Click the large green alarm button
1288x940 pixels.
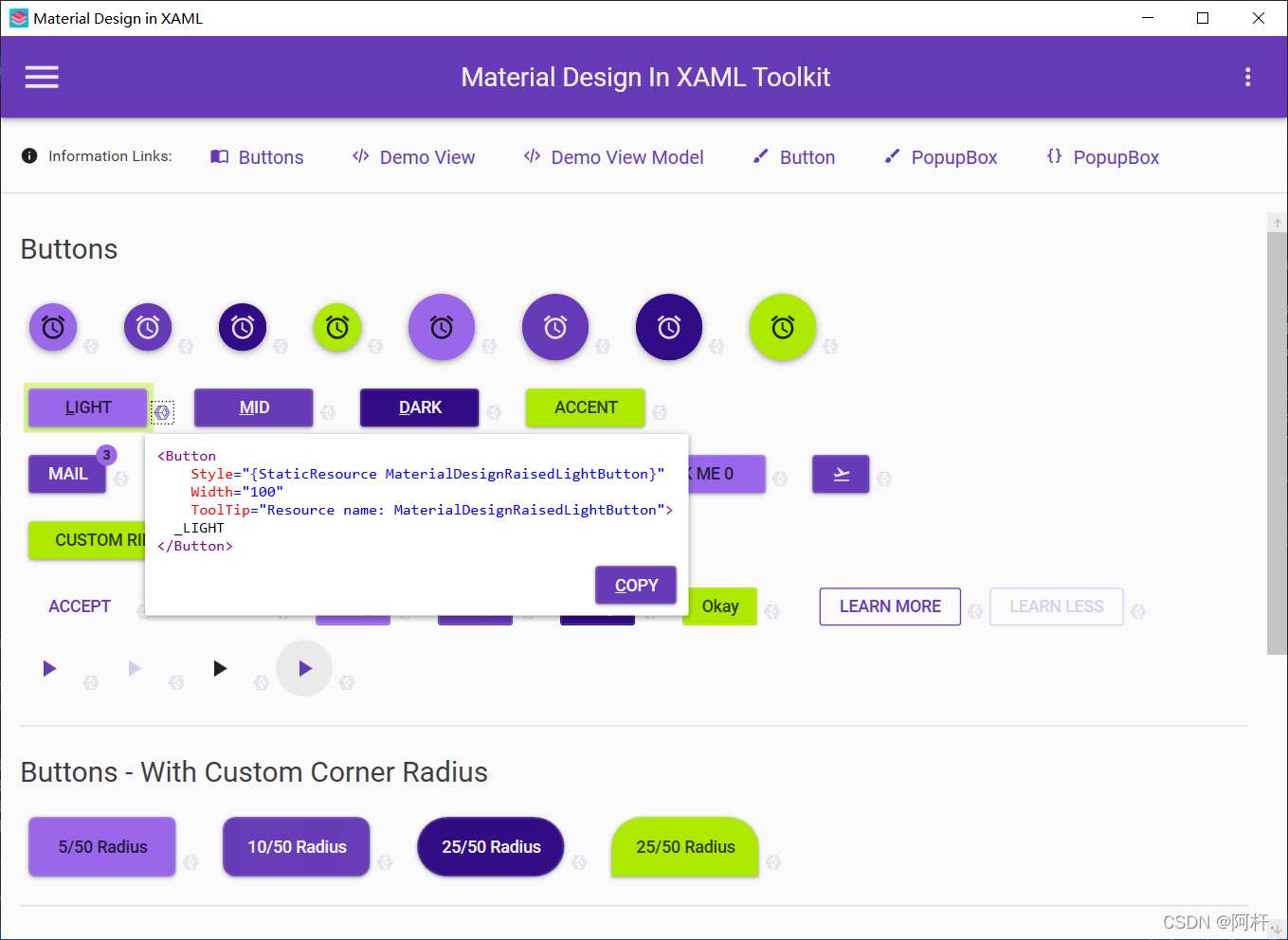[783, 327]
